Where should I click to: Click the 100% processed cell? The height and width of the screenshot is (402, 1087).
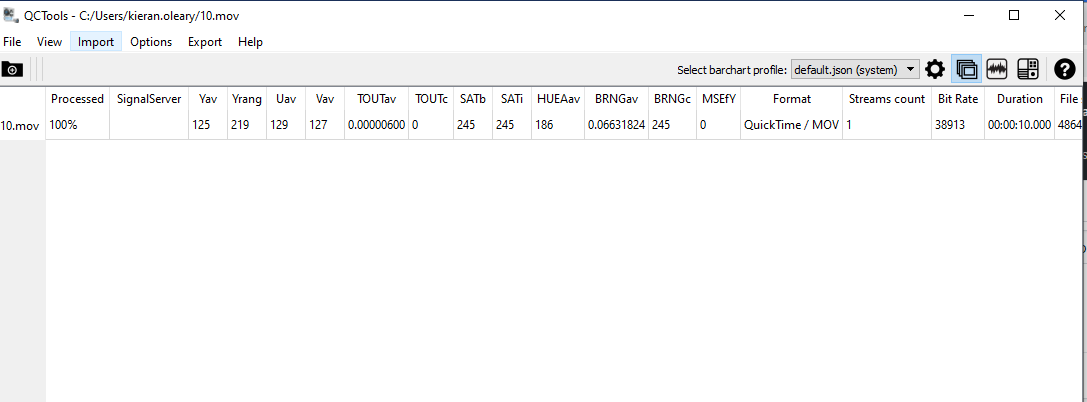pos(78,126)
